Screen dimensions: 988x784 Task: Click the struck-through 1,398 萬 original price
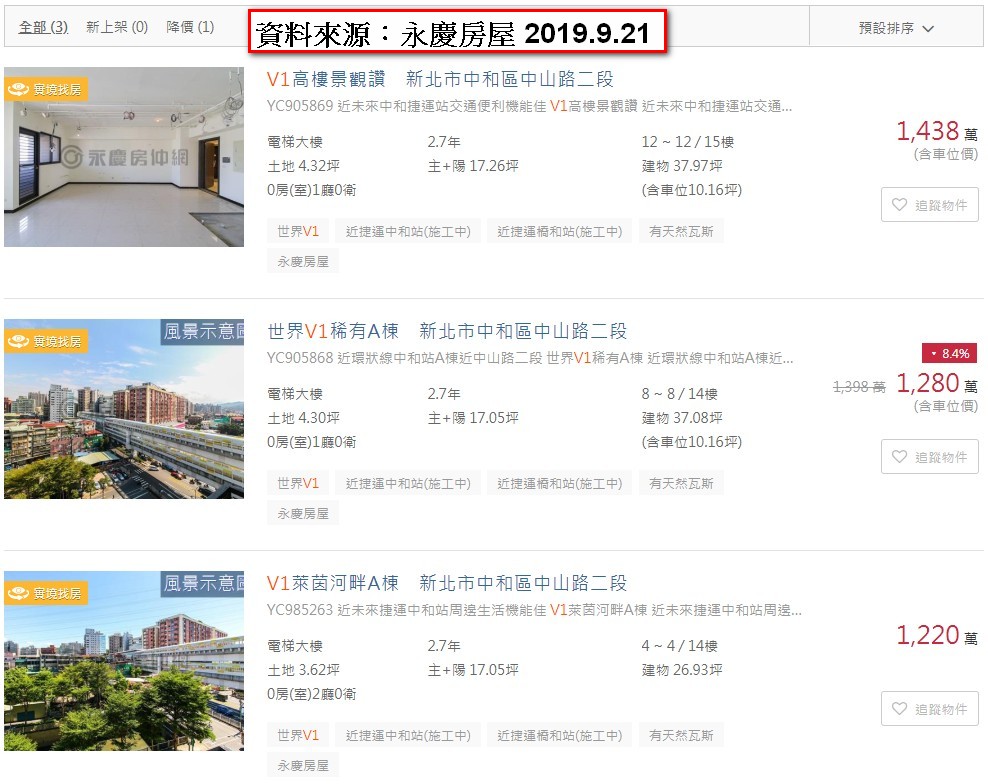pos(859,387)
